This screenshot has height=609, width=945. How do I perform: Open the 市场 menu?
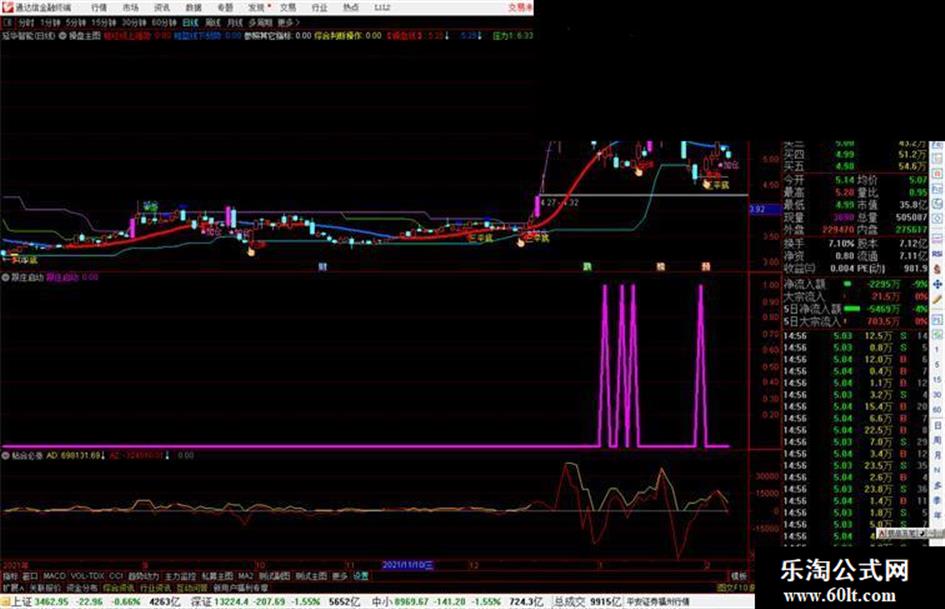click(x=130, y=7)
